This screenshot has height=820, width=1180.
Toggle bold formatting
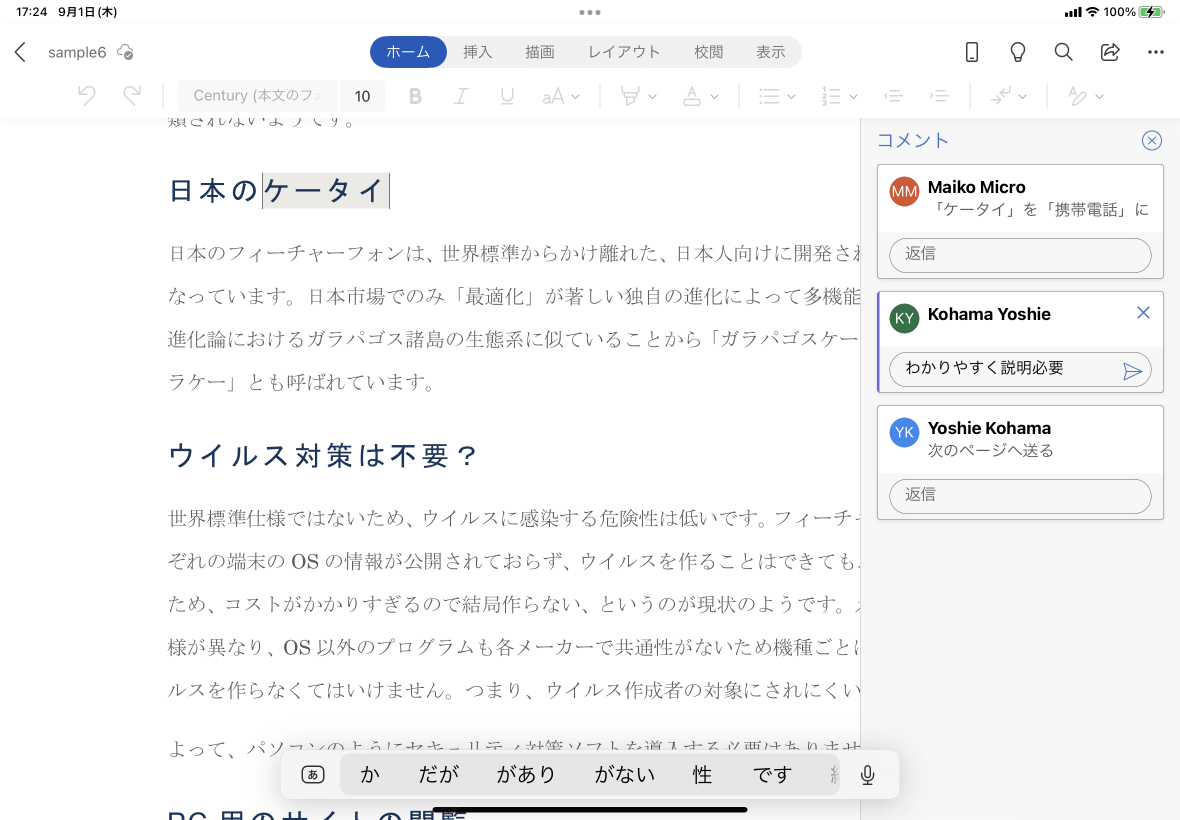click(415, 96)
